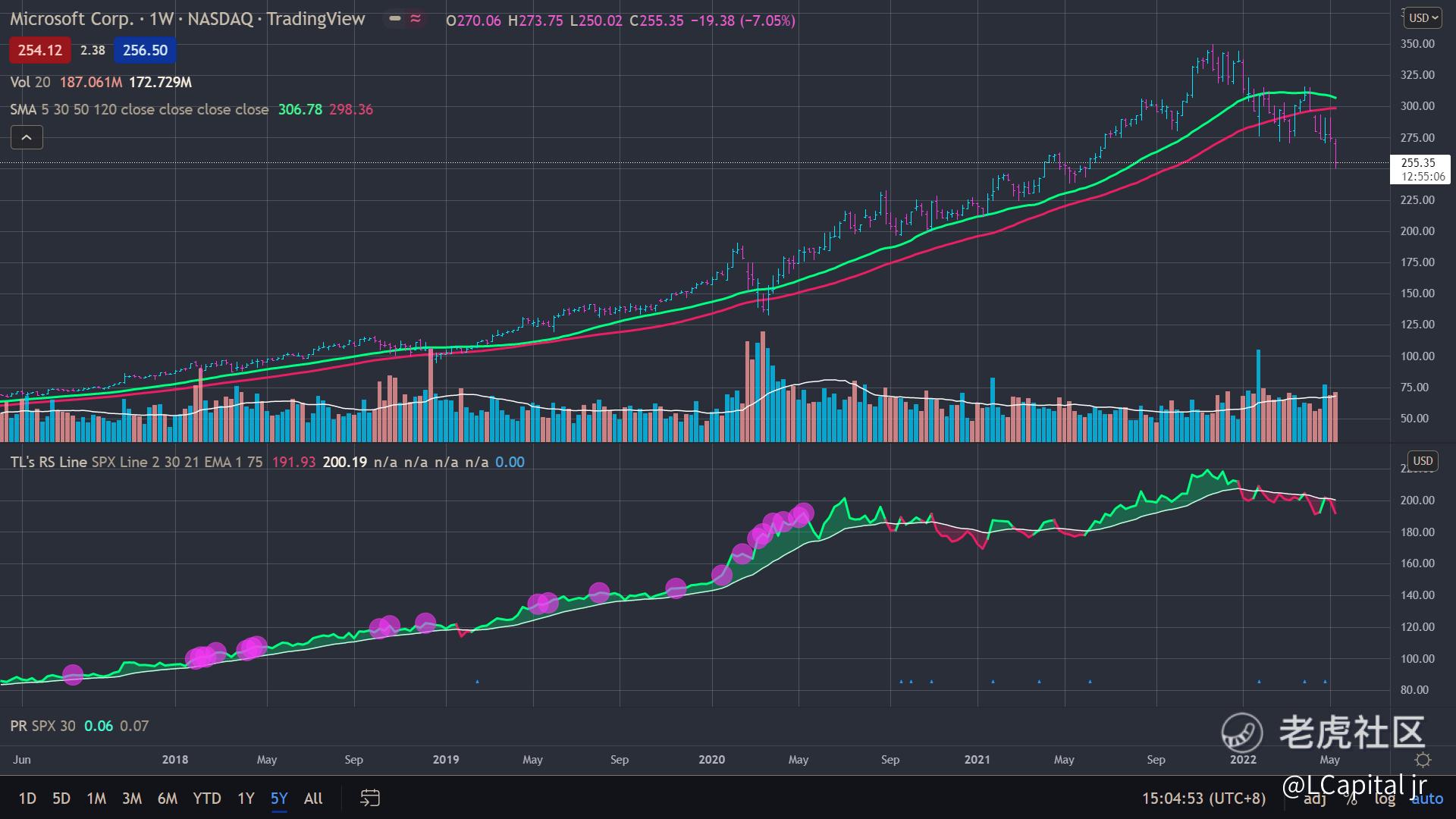Collapse the indicator legend with chevron
This screenshot has height=819, width=1456.
(x=27, y=137)
